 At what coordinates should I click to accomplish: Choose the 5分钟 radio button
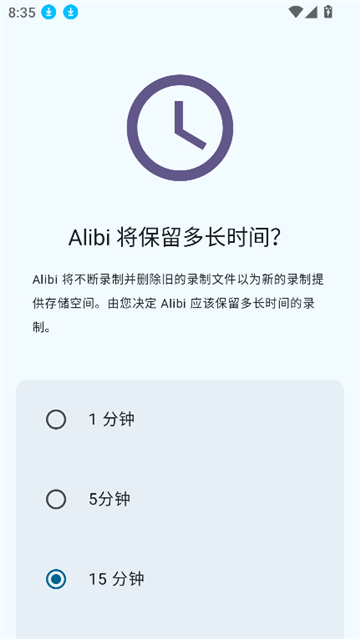[x=56, y=499]
